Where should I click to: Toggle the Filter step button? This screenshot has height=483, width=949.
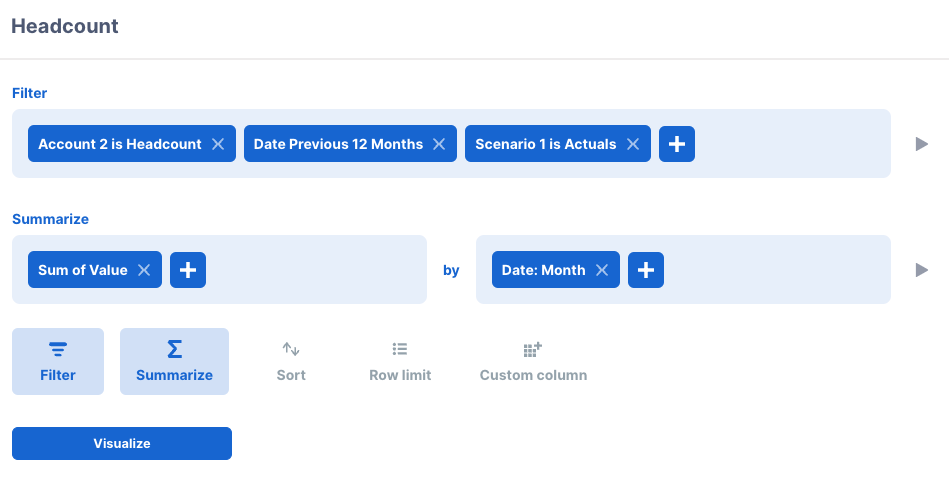pos(58,361)
